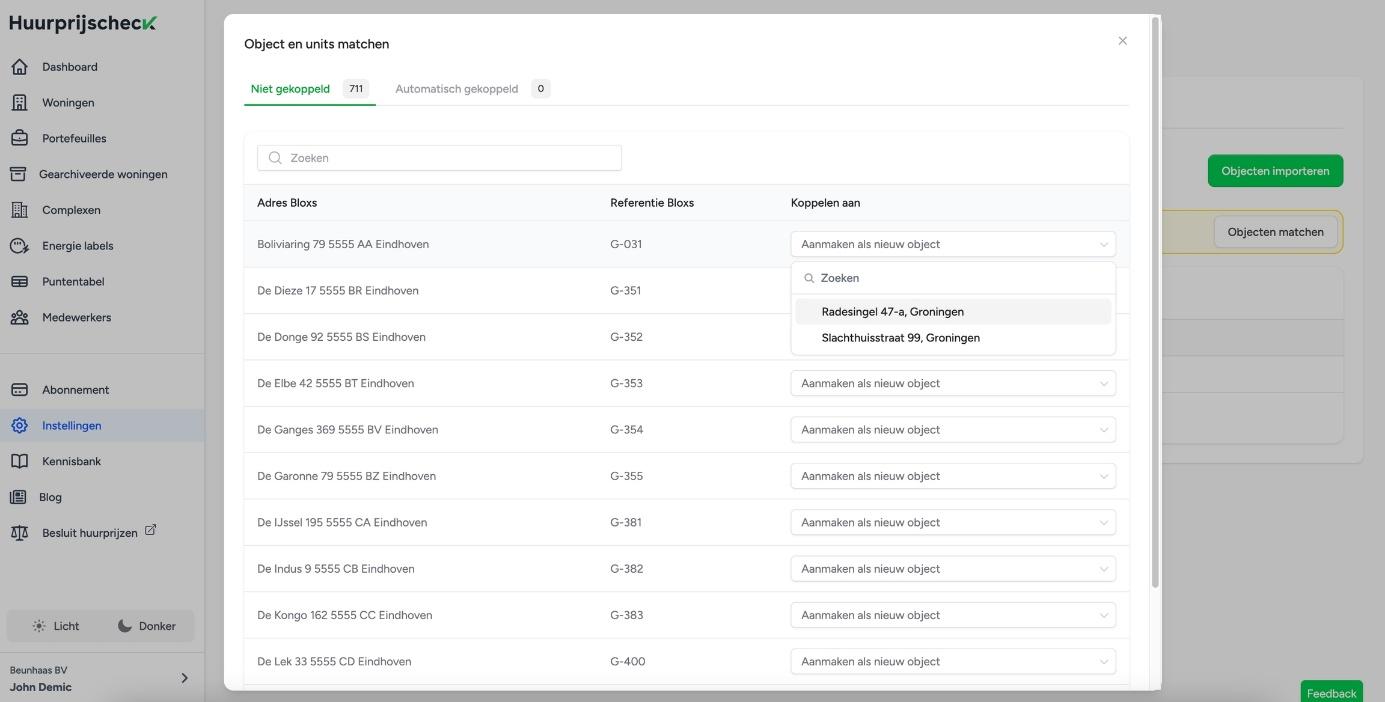Open the Koppelen dropdown for De Lek 33
This screenshot has height=702, width=1385.
[x=952, y=661]
